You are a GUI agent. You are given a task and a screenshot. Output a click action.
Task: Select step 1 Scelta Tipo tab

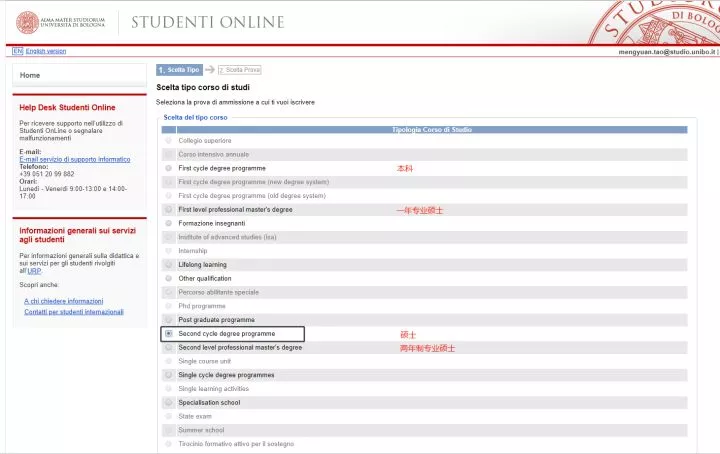[180, 70]
